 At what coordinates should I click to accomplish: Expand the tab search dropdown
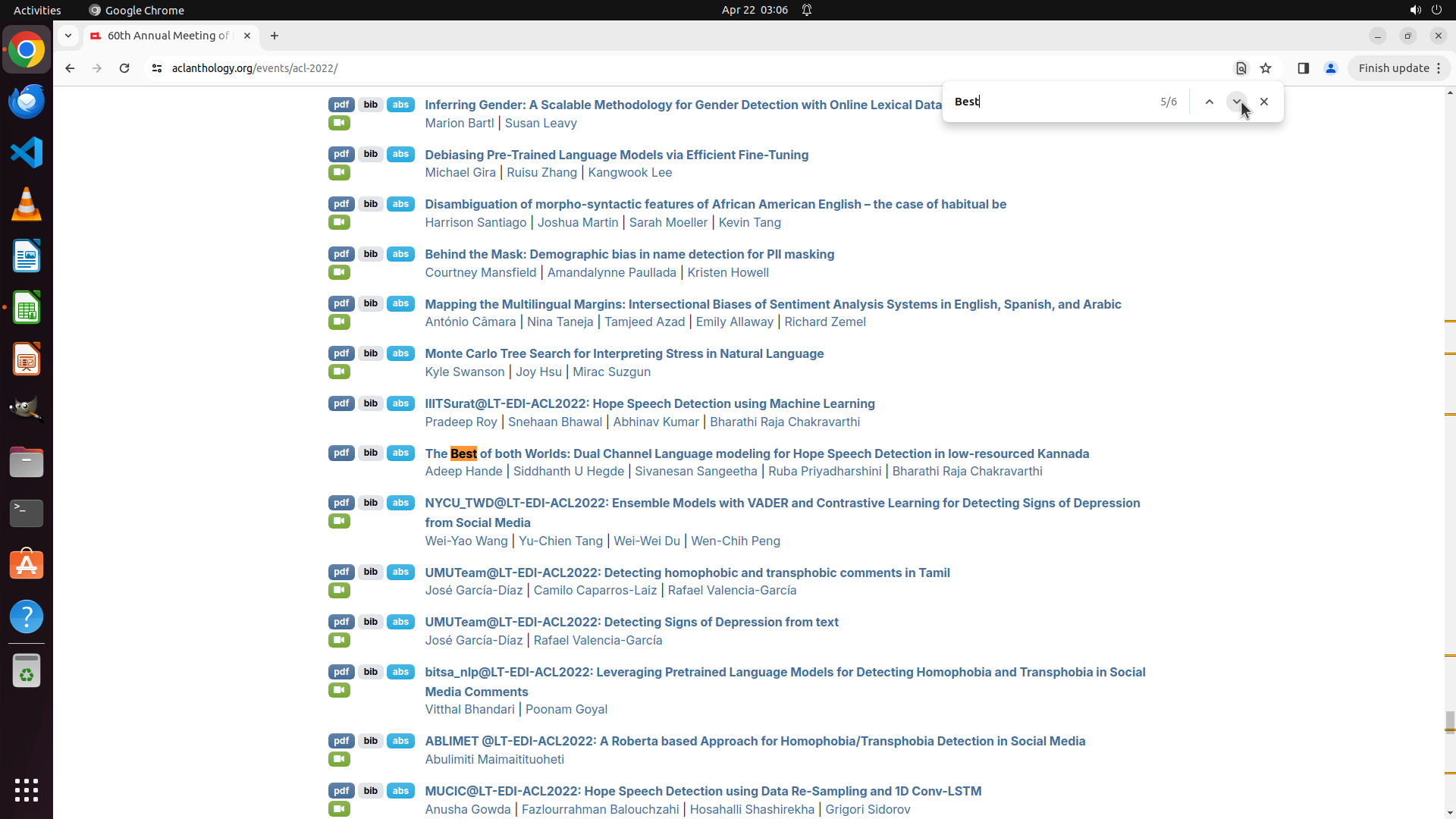(68, 36)
